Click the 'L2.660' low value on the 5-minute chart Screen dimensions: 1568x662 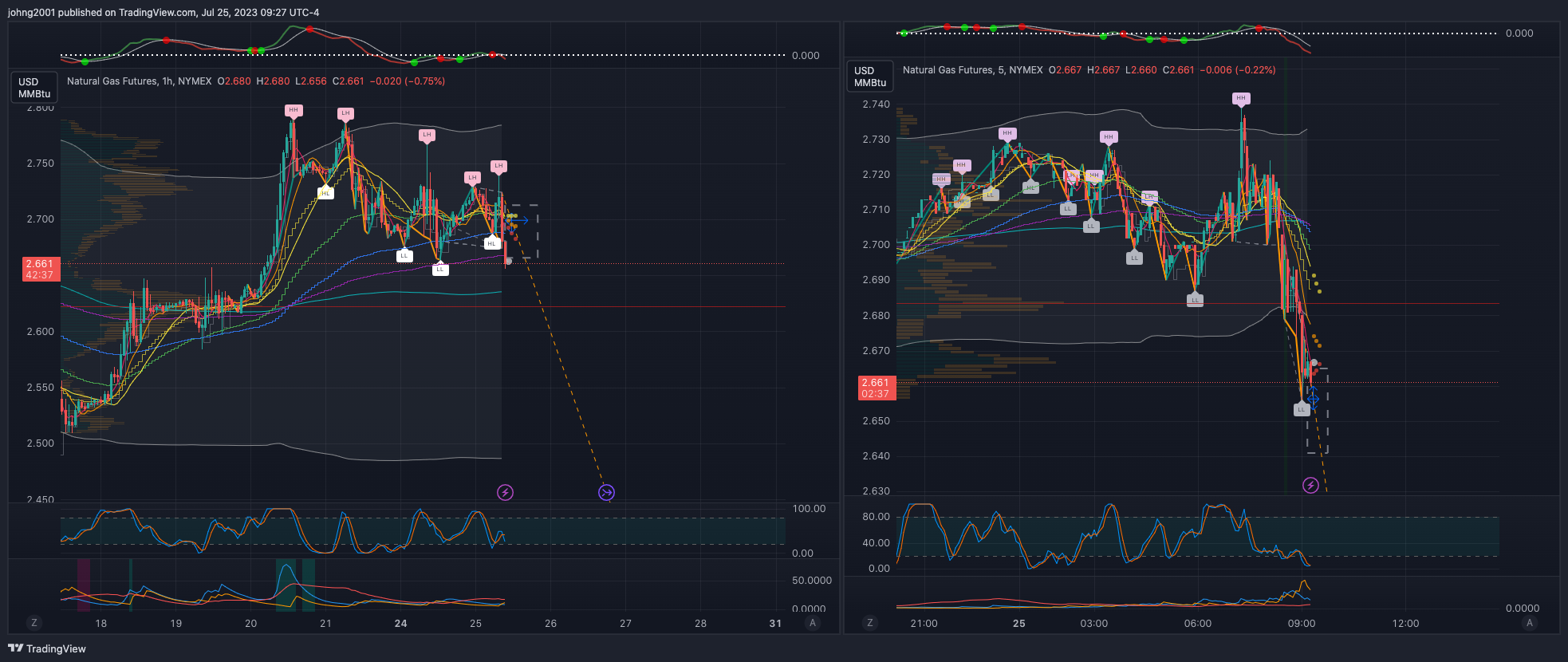1141,70
